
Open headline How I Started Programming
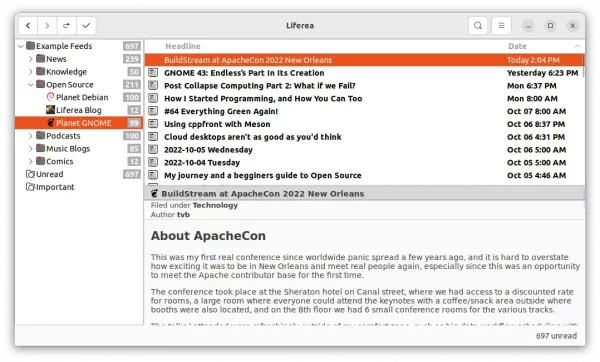point(263,98)
